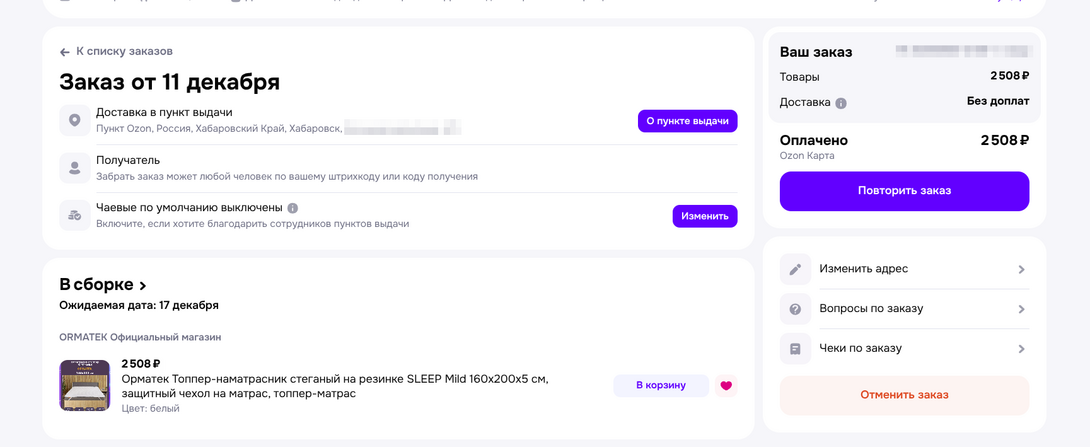Add the topper via В корзину button

point(660,385)
